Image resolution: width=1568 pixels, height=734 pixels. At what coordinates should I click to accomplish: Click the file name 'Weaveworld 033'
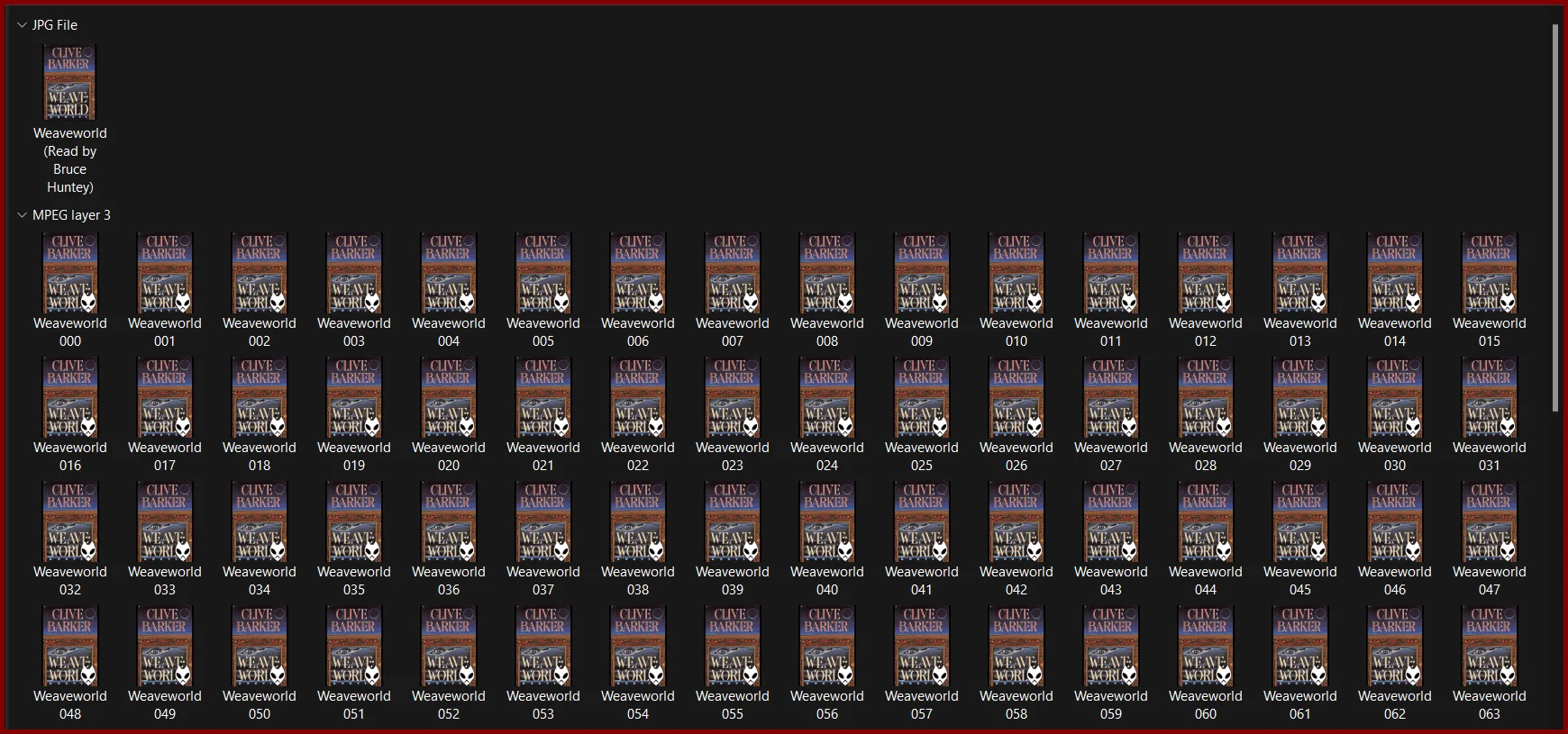coord(165,581)
